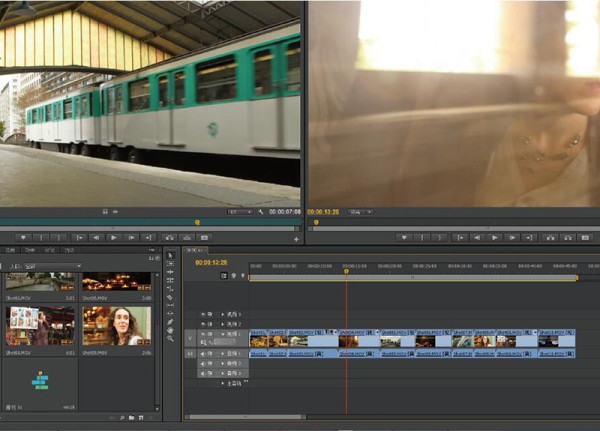Viewport: 600px width, 431px height.
Task: Mute speaker on 音频 1 track
Action: [204, 354]
